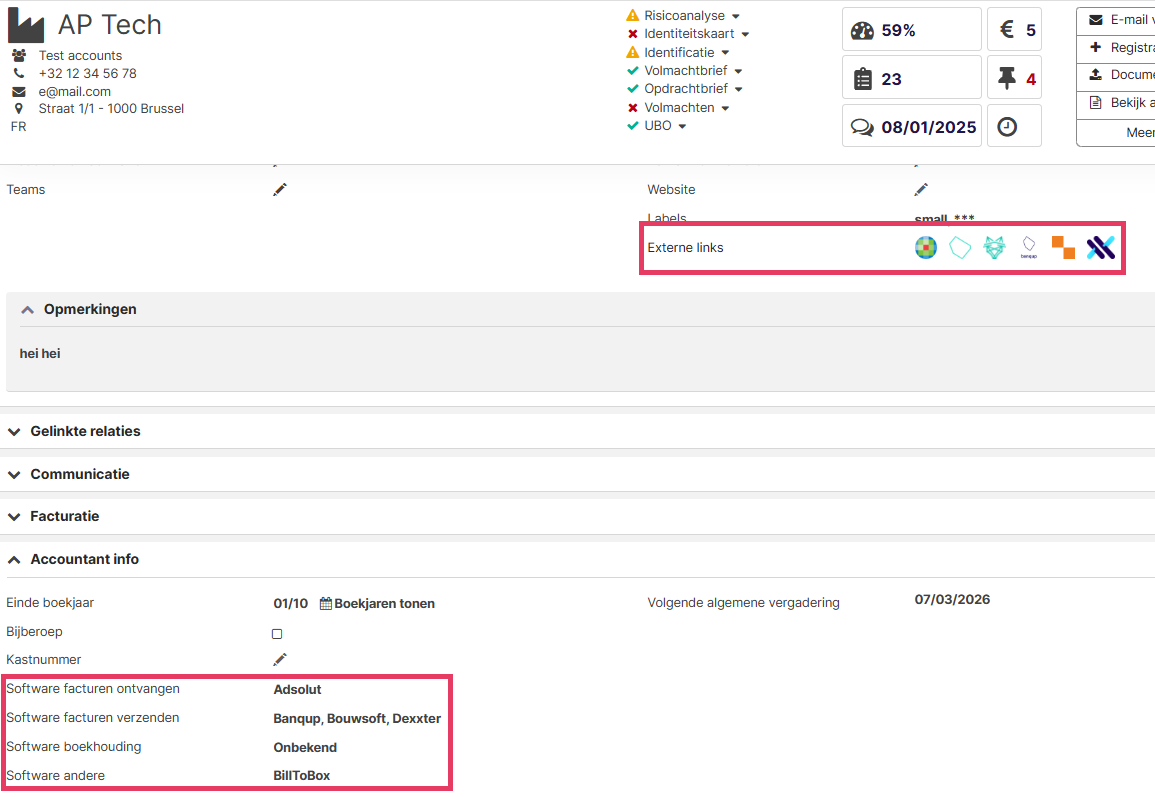Open the teal polygon external link icon
The width and height of the screenshot is (1155, 797).
tap(960, 247)
